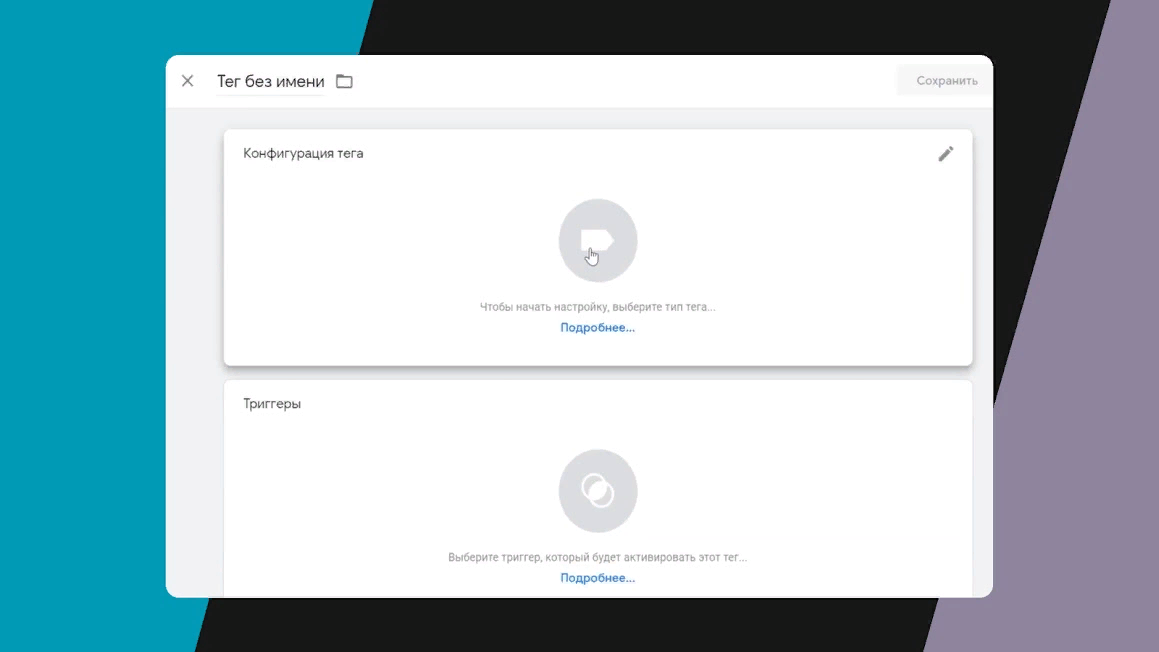Choose a tag type via the tag icon

598,240
